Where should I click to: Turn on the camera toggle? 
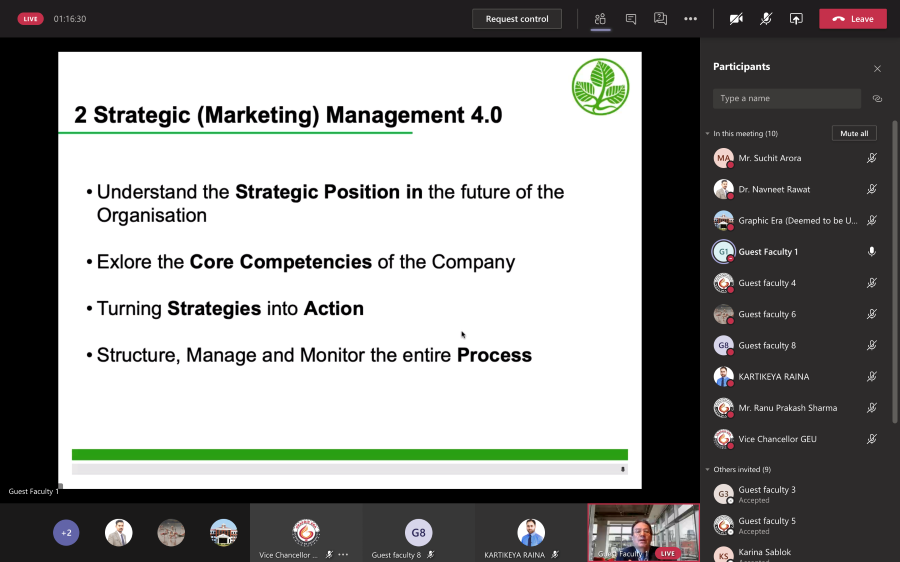[x=736, y=19]
